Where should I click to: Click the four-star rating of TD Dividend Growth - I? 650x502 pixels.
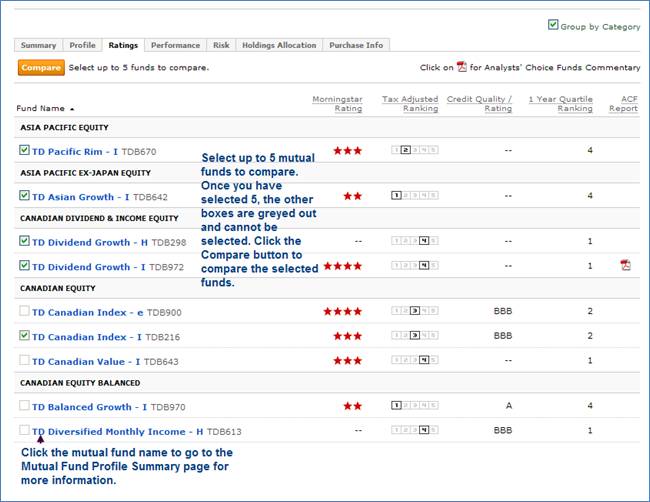pos(343,266)
